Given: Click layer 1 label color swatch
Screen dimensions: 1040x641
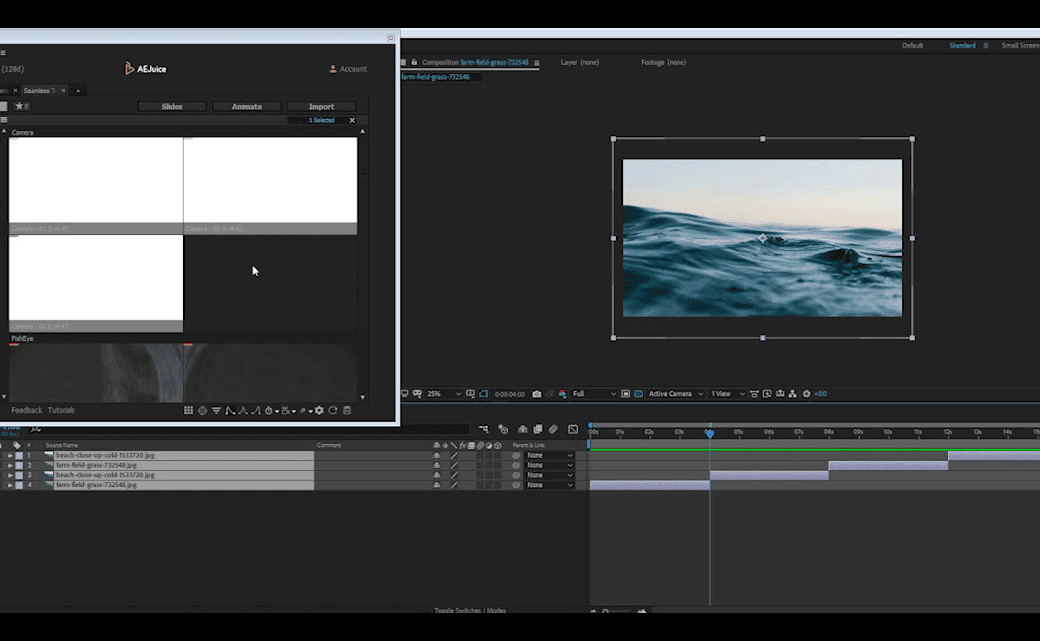Looking at the screenshot, I should click(x=19, y=456).
